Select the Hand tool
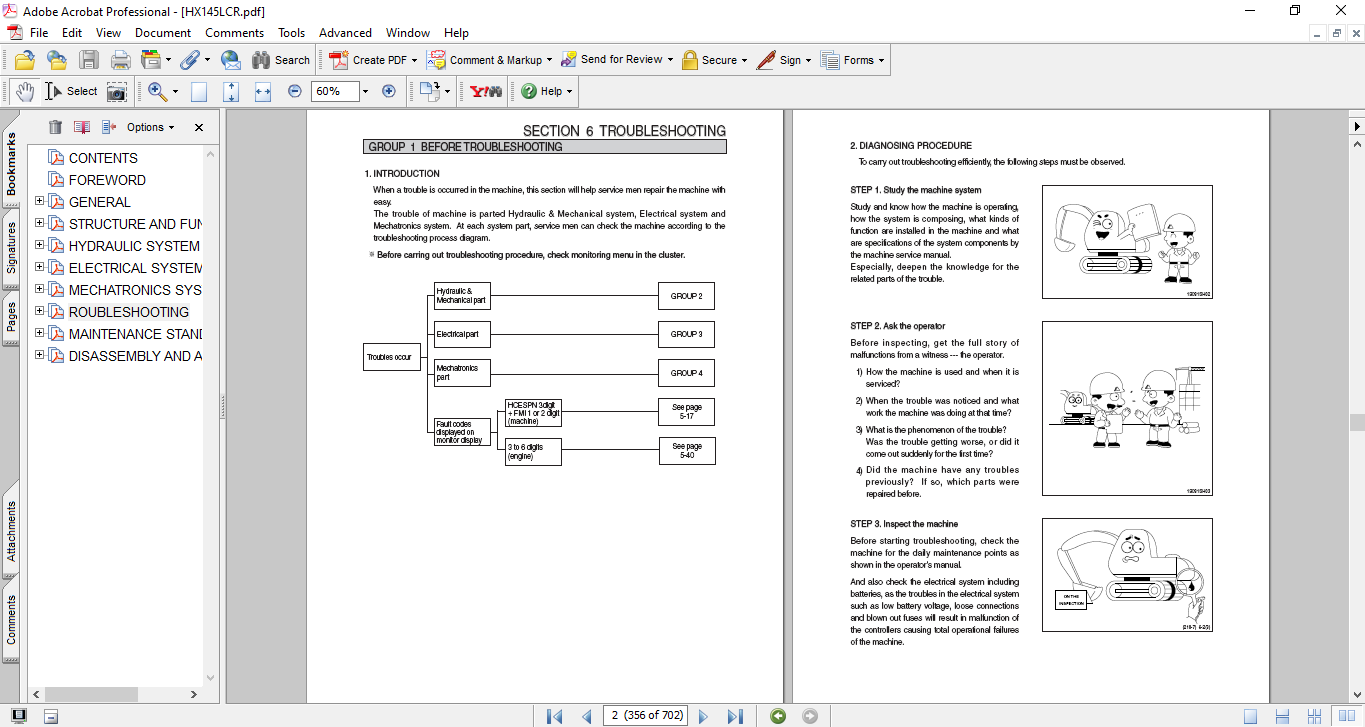1365x727 pixels. point(24,91)
